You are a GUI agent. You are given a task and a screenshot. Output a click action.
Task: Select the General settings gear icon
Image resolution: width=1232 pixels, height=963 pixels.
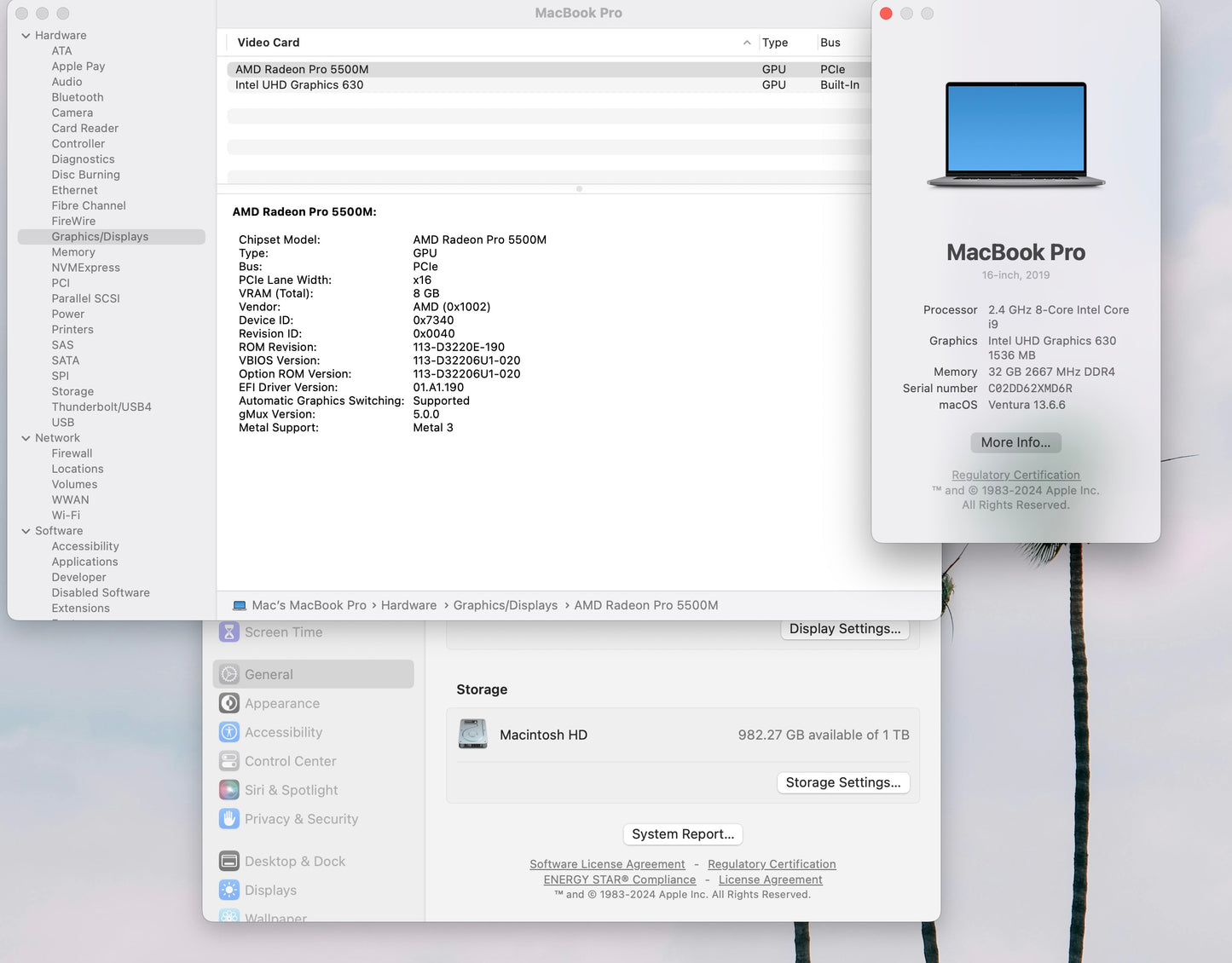228,673
